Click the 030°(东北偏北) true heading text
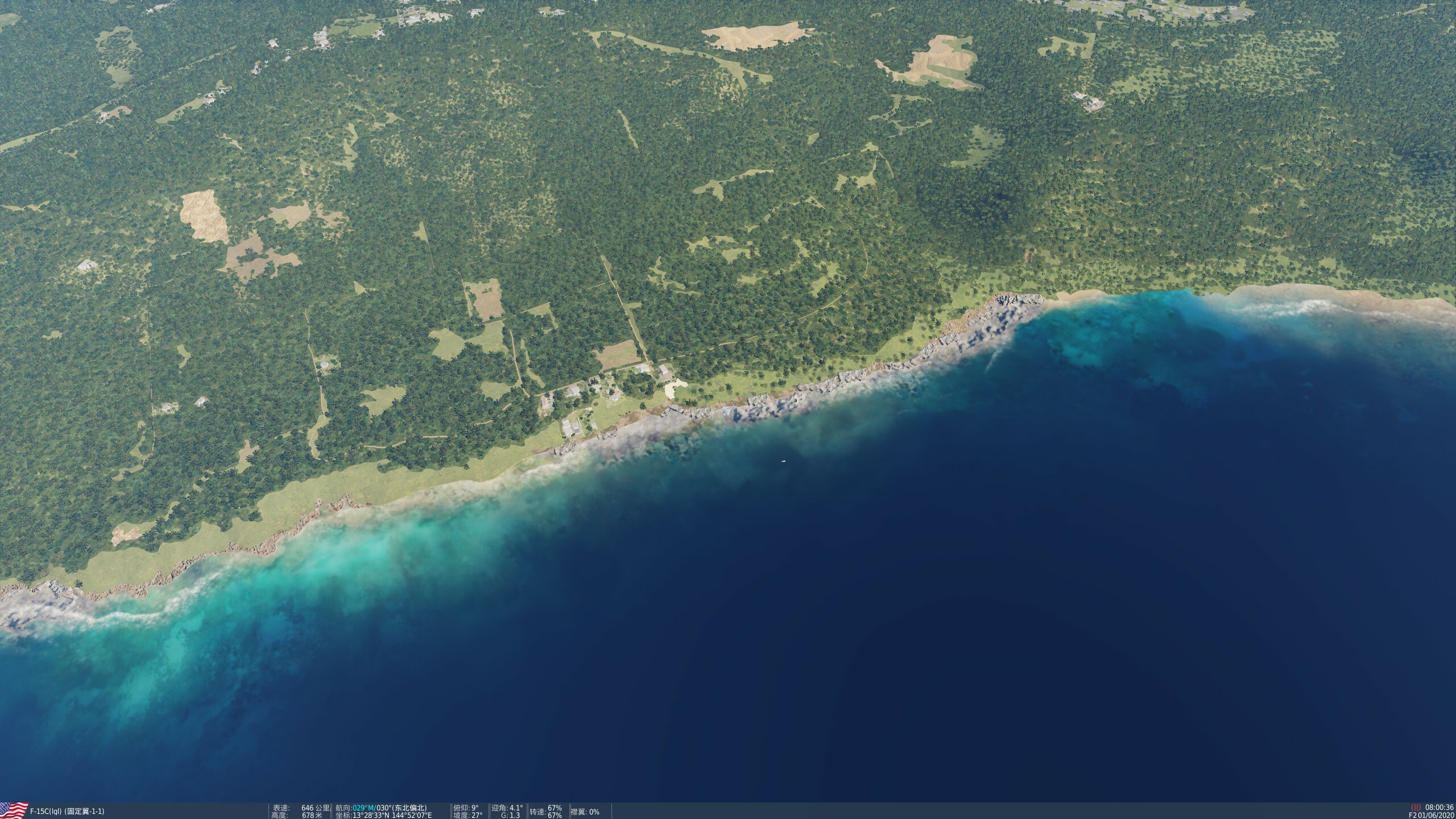Image resolution: width=1456 pixels, height=819 pixels. pyautogui.click(x=402, y=808)
